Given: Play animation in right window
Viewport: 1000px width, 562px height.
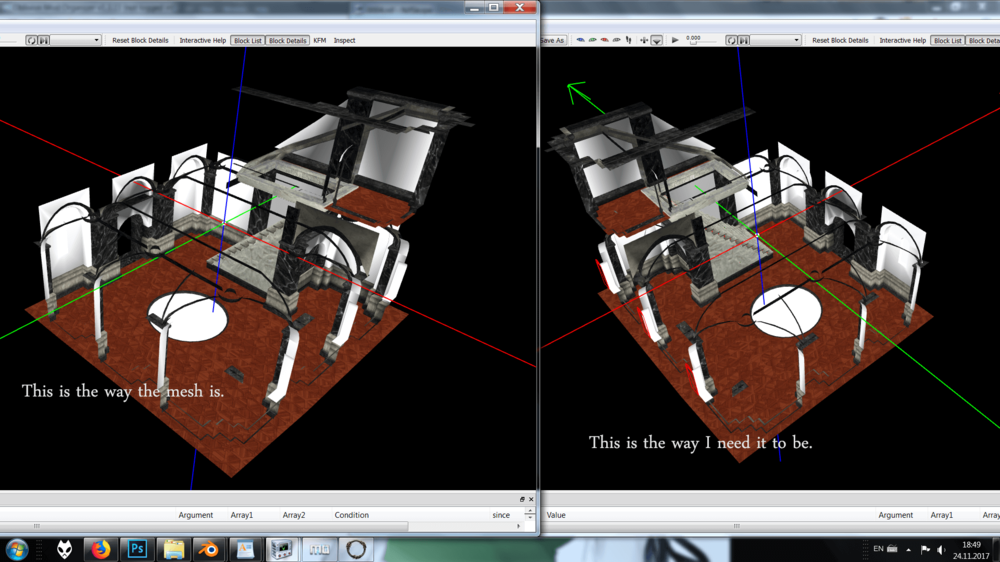Looking at the screenshot, I should click(675, 40).
